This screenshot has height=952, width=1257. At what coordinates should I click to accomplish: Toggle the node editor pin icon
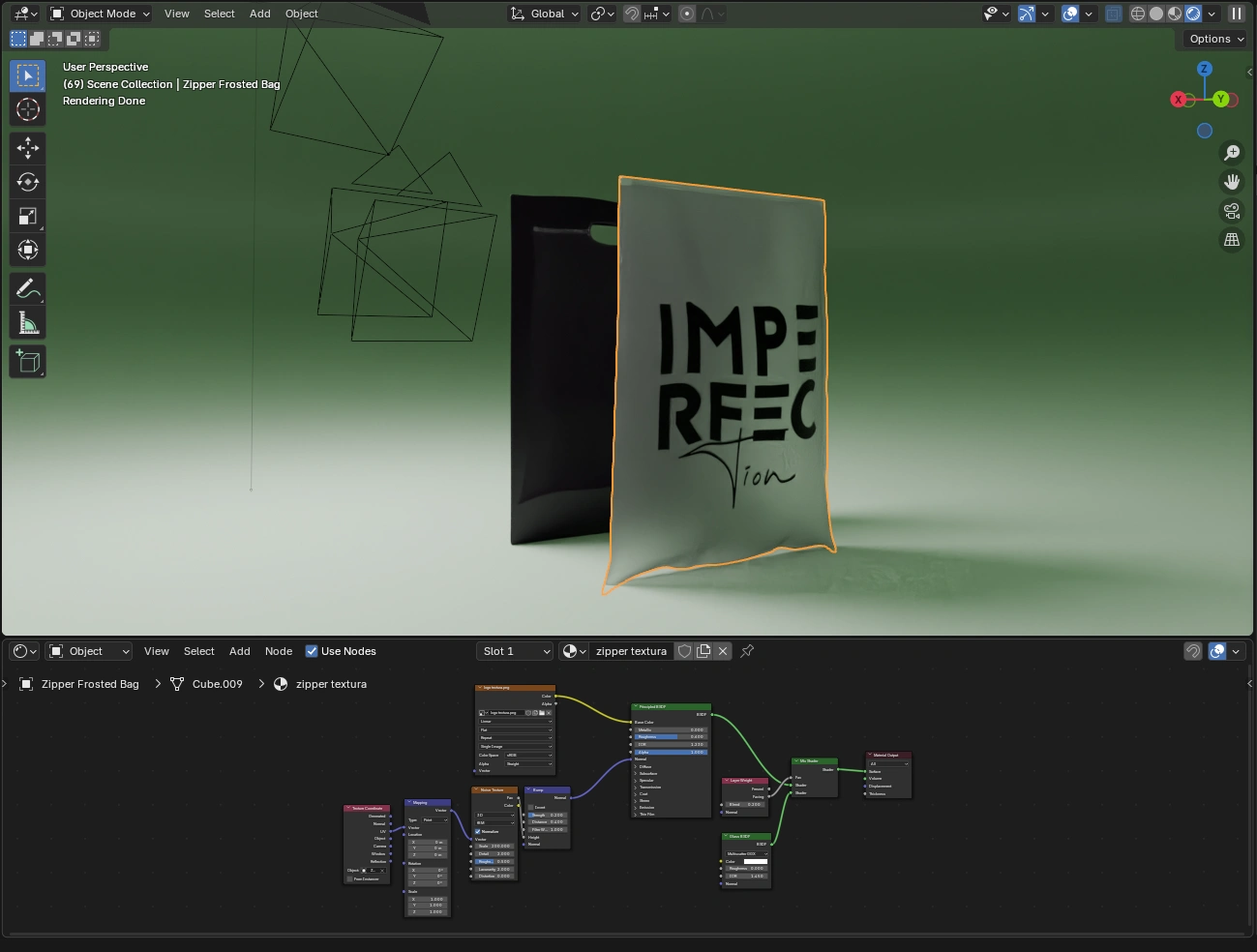click(x=747, y=651)
